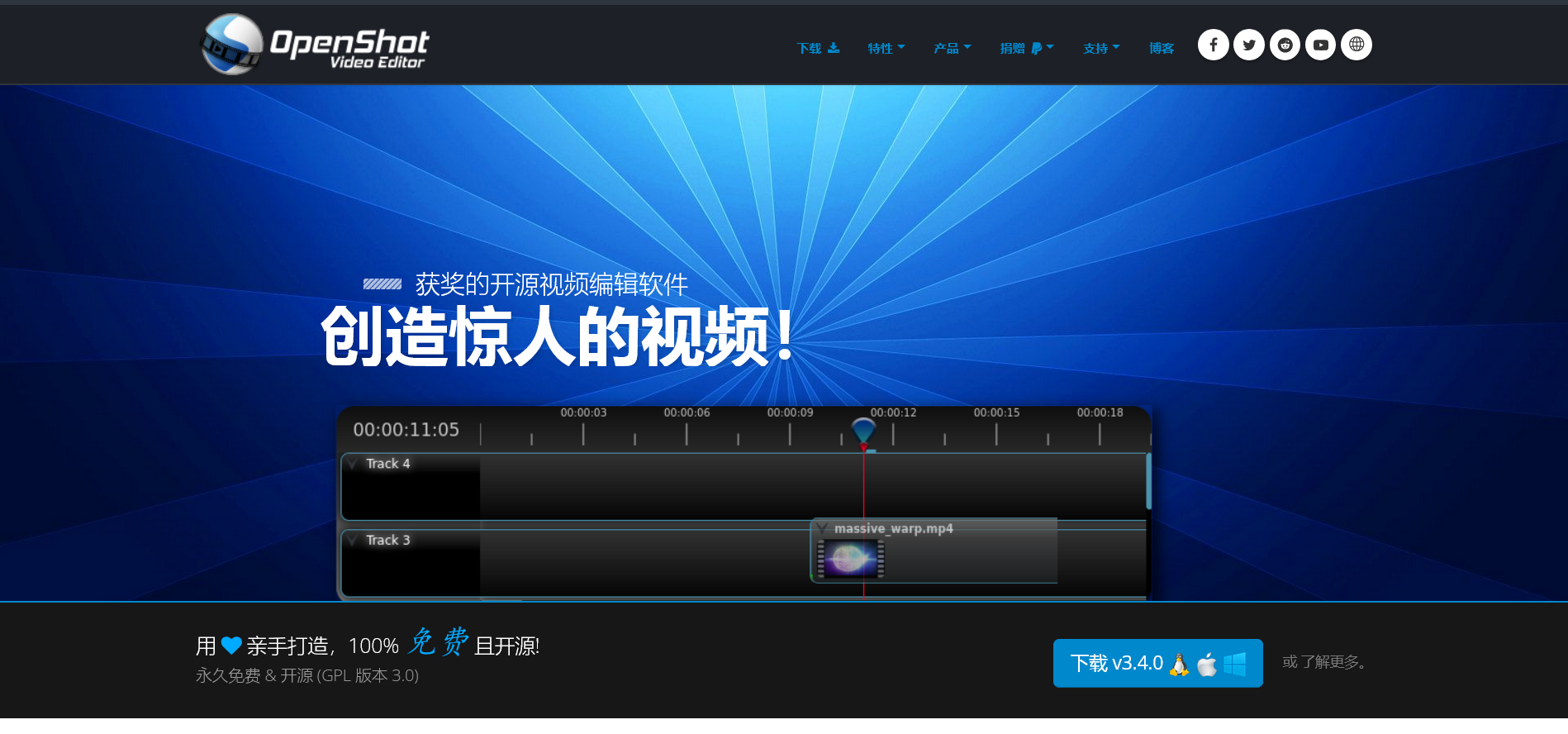1568x734 pixels.
Task: Open the OpenShot Twitter icon
Action: [1248, 45]
